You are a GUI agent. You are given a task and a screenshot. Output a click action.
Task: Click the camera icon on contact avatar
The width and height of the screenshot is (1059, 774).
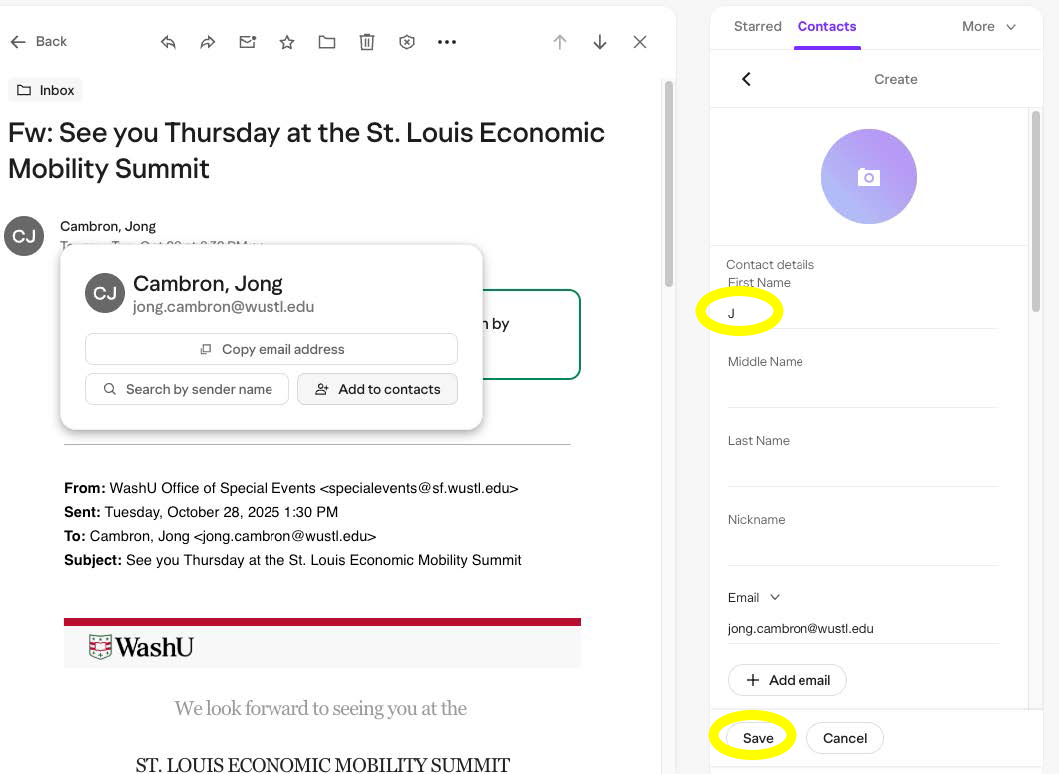[868, 176]
